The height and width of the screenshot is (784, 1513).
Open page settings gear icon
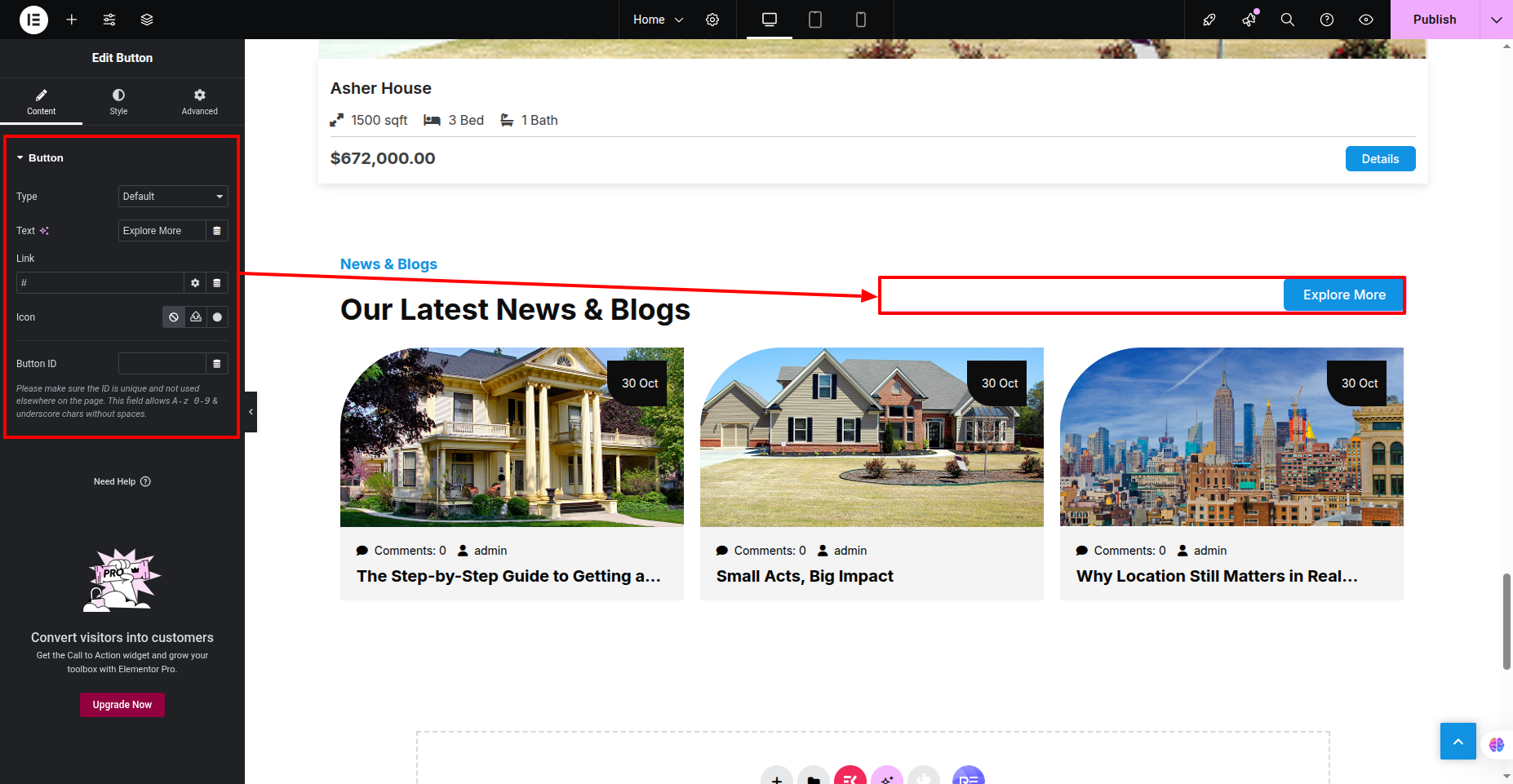[x=712, y=20]
